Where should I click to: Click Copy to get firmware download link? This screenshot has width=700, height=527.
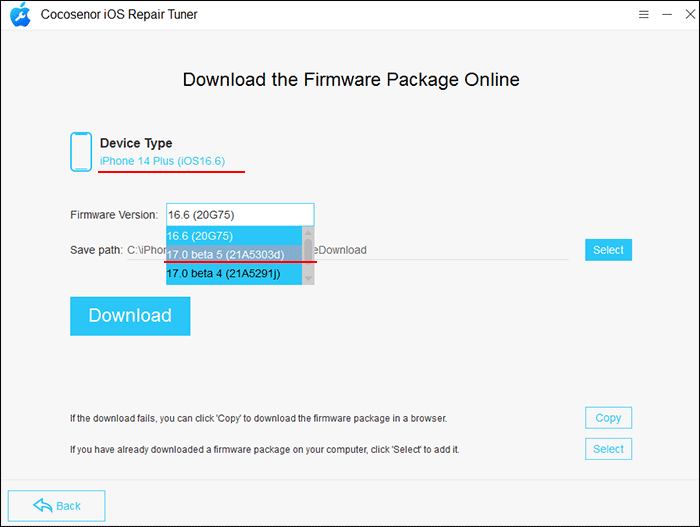[608, 418]
